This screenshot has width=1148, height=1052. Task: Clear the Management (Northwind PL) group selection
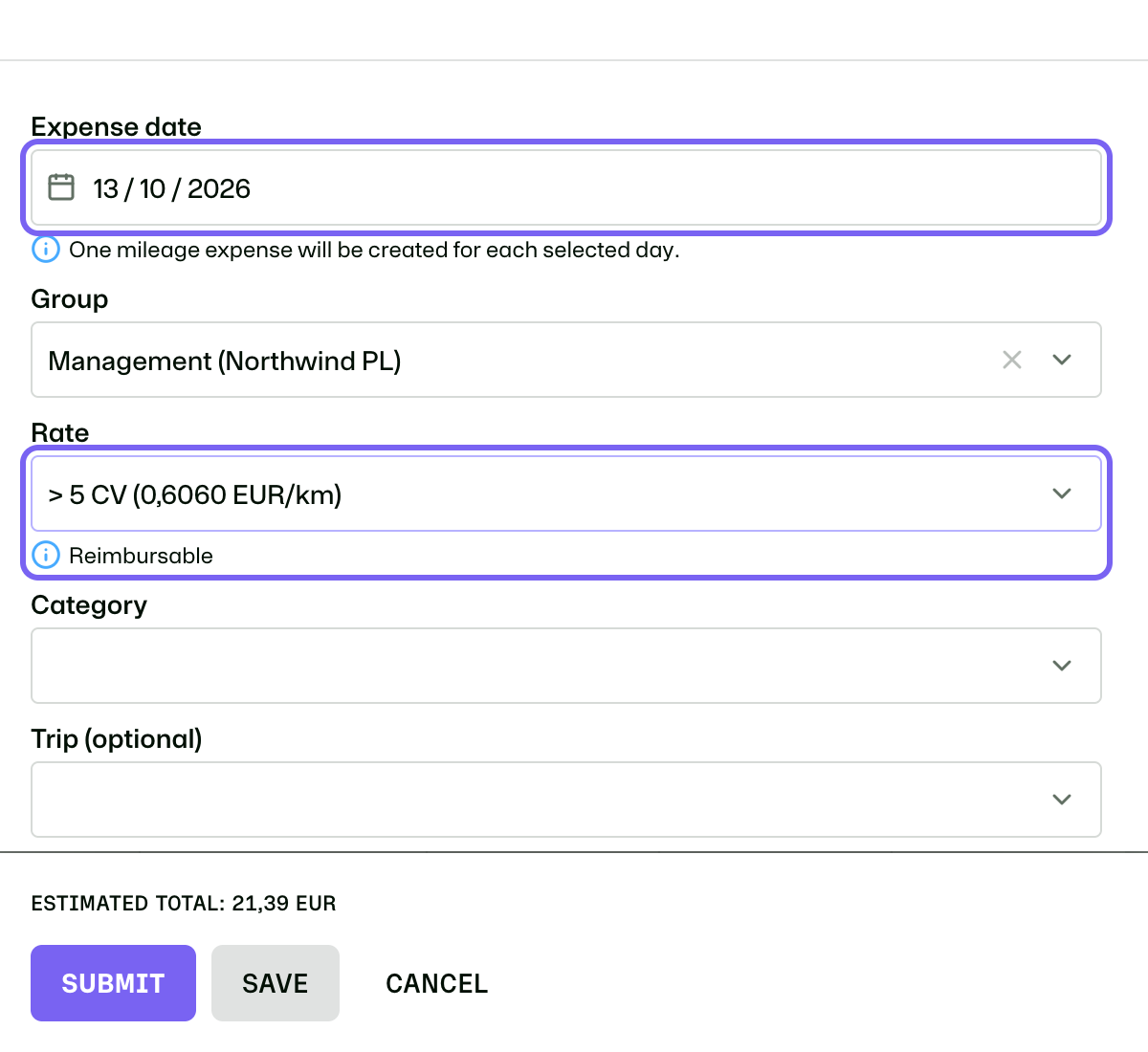[1012, 360]
